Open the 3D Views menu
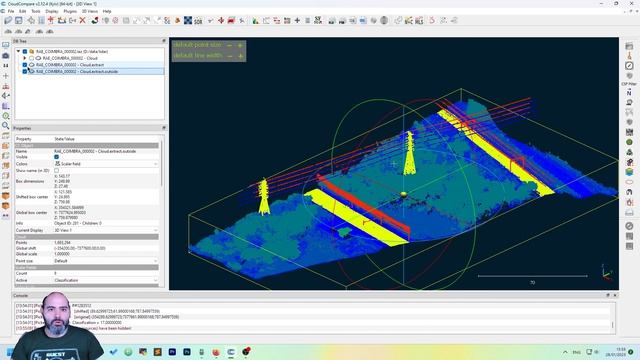The width and height of the screenshot is (640, 360). [90, 11]
